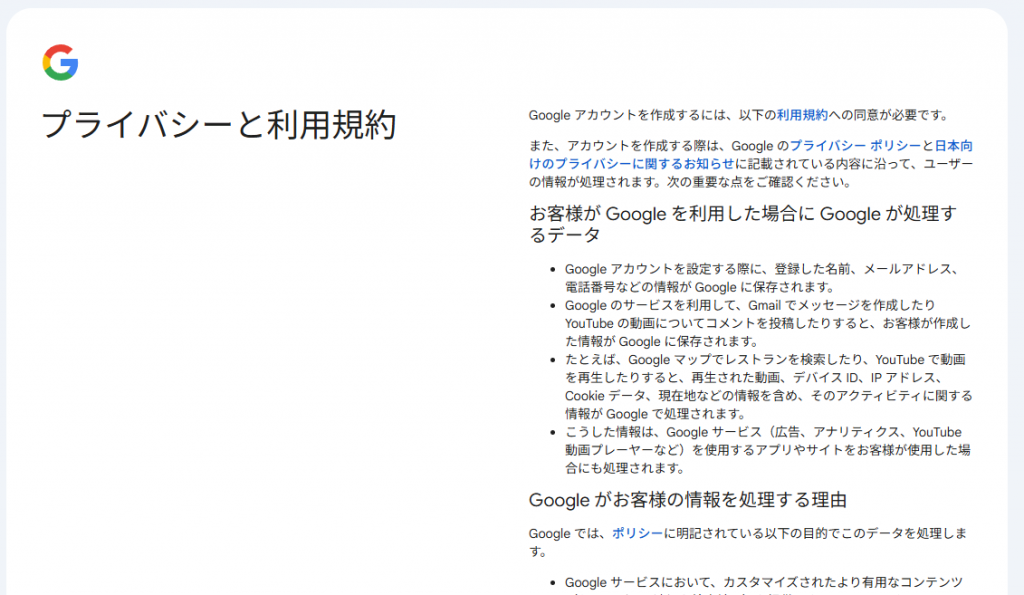The width and height of the screenshot is (1024, 595).
Task: Click the IP アドレス text
Action: pos(905,378)
